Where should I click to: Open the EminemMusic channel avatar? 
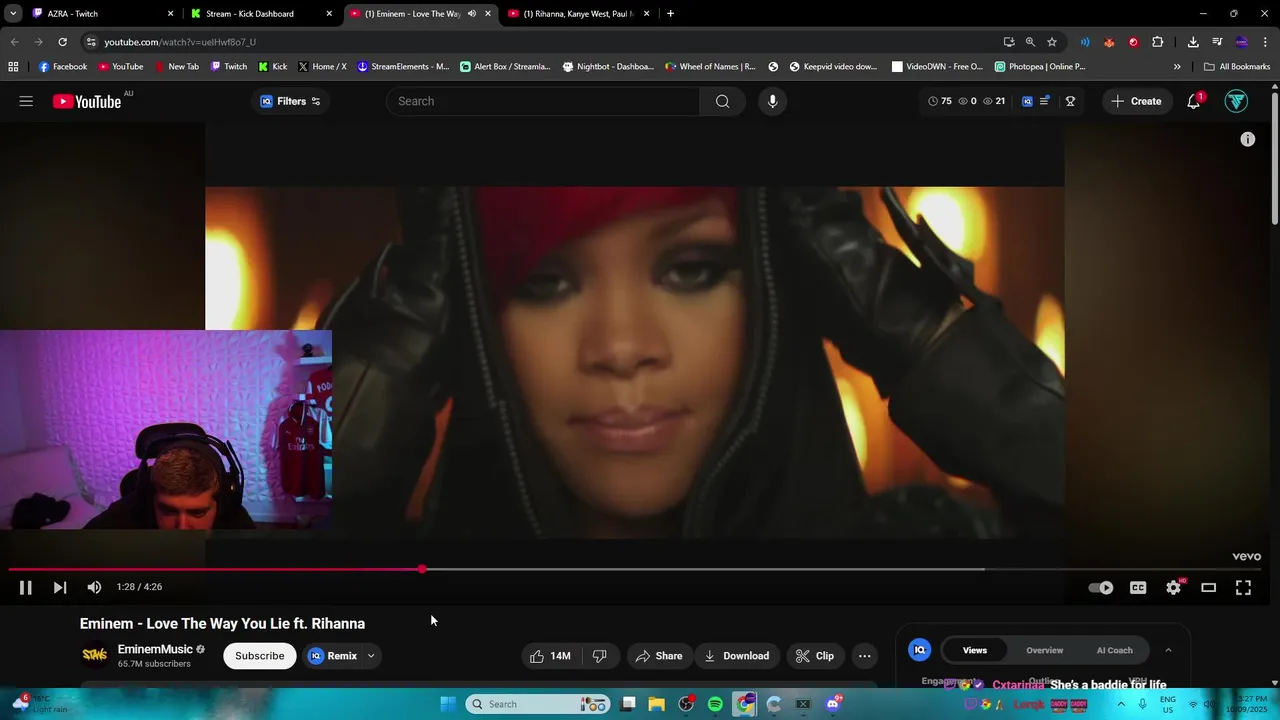pyautogui.click(x=95, y=655)
